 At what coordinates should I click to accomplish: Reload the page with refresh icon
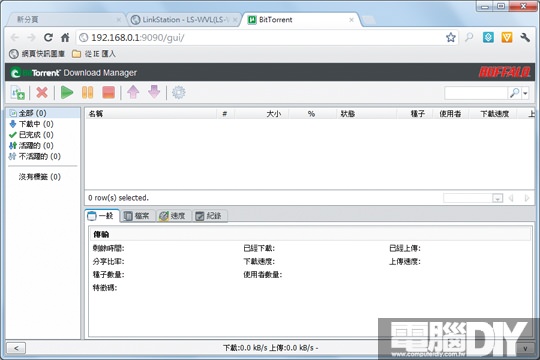pyautogui.click(x=48, y=38)
